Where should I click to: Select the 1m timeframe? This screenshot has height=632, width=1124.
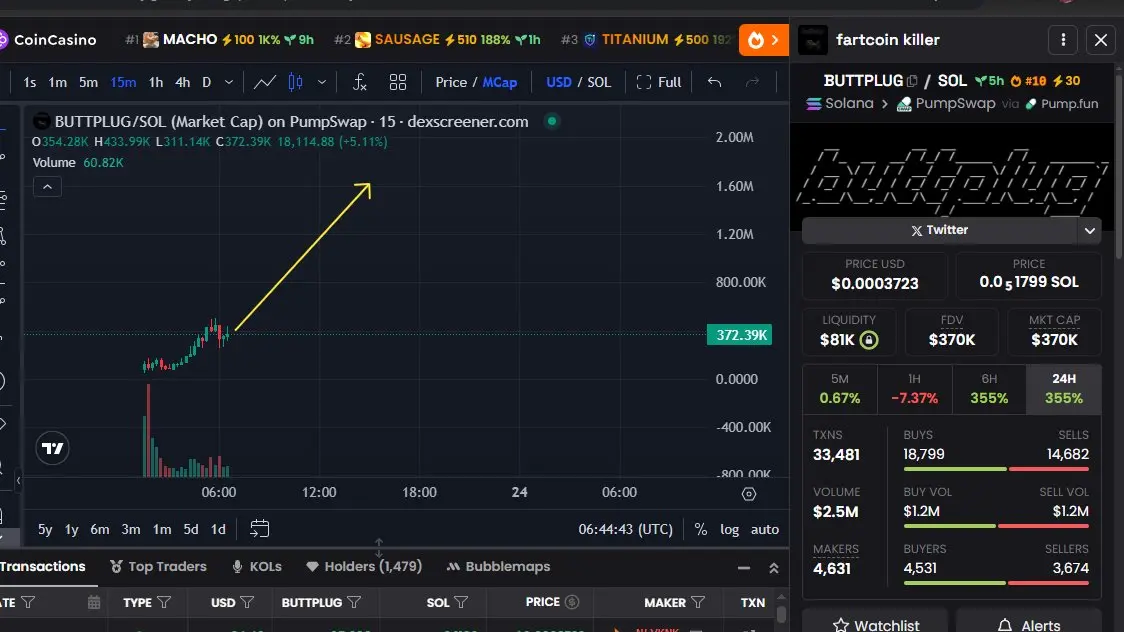(57, 82)
